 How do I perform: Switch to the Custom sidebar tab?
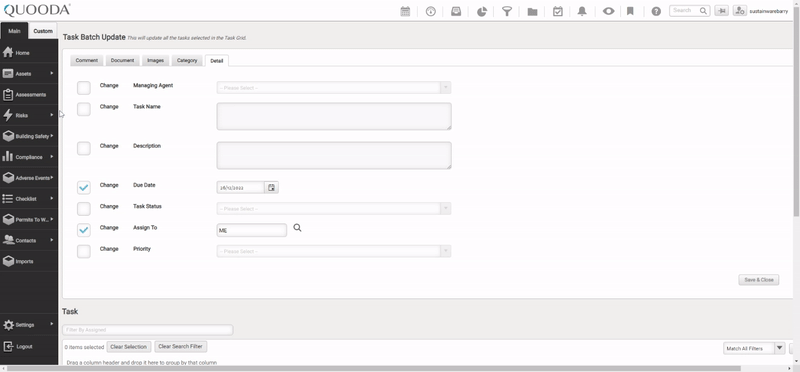43,31
